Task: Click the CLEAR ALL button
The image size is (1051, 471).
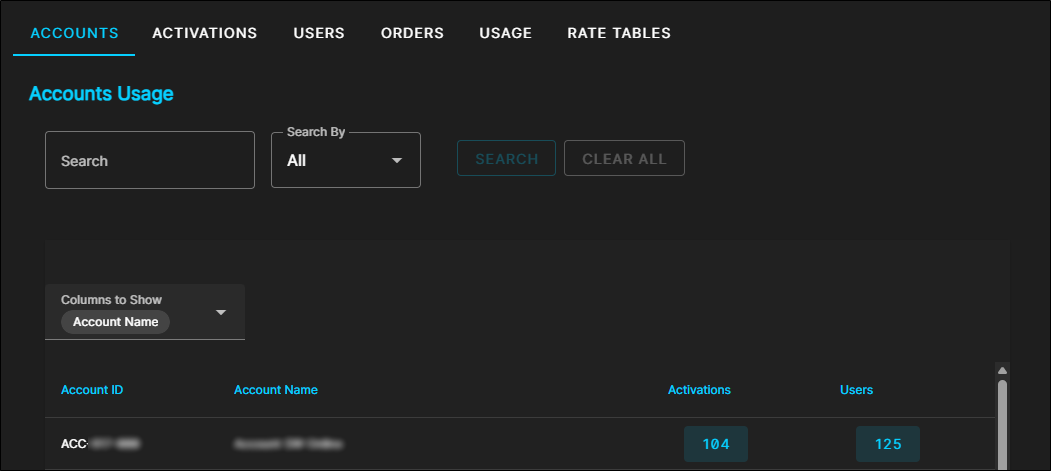Action: coord(624,159)
